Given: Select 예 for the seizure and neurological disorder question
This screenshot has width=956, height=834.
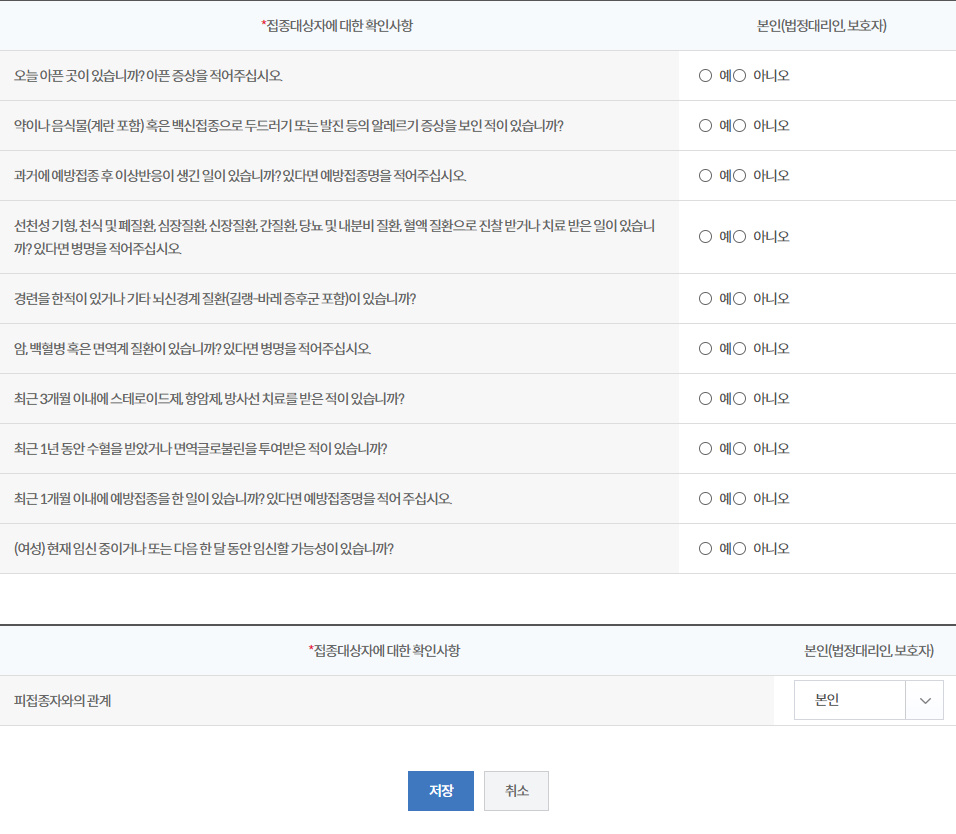Looking at the screenshot, I should pyautogui.click(x=705, y=297).
